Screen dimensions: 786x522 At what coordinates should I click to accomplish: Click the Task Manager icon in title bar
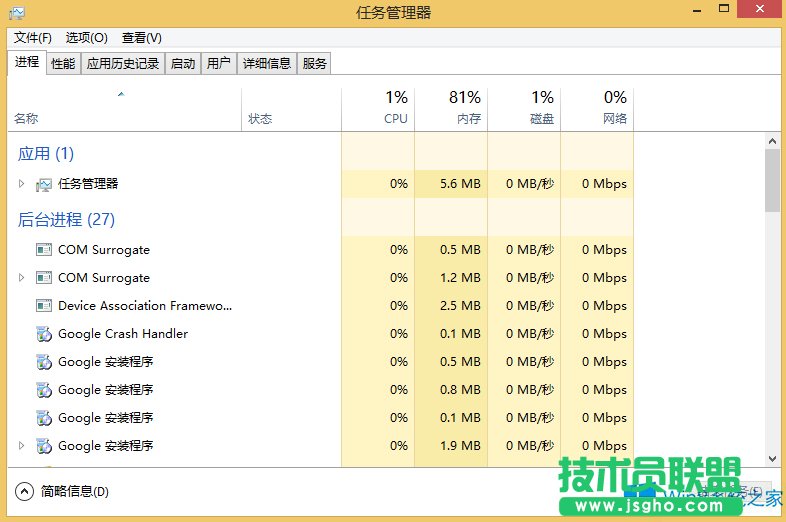pyautogui.click(x=17, y=13)
